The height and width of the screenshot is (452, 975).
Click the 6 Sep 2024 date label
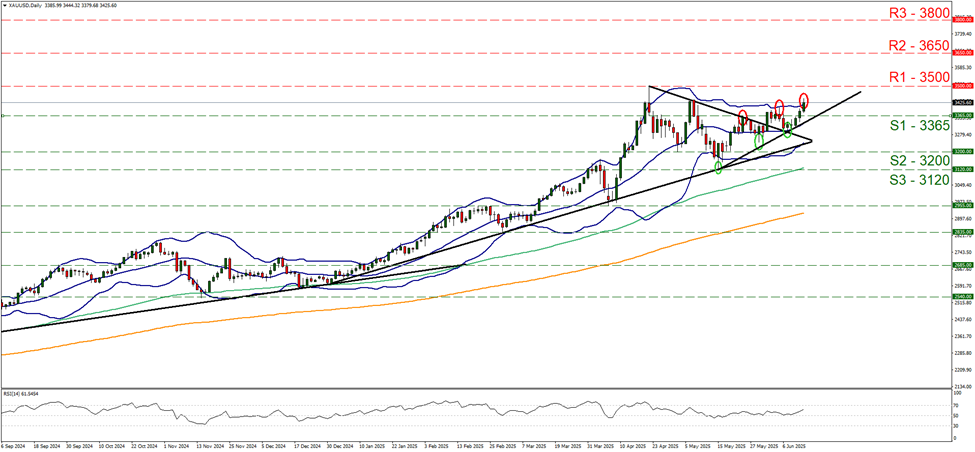(x=15, y=445)
